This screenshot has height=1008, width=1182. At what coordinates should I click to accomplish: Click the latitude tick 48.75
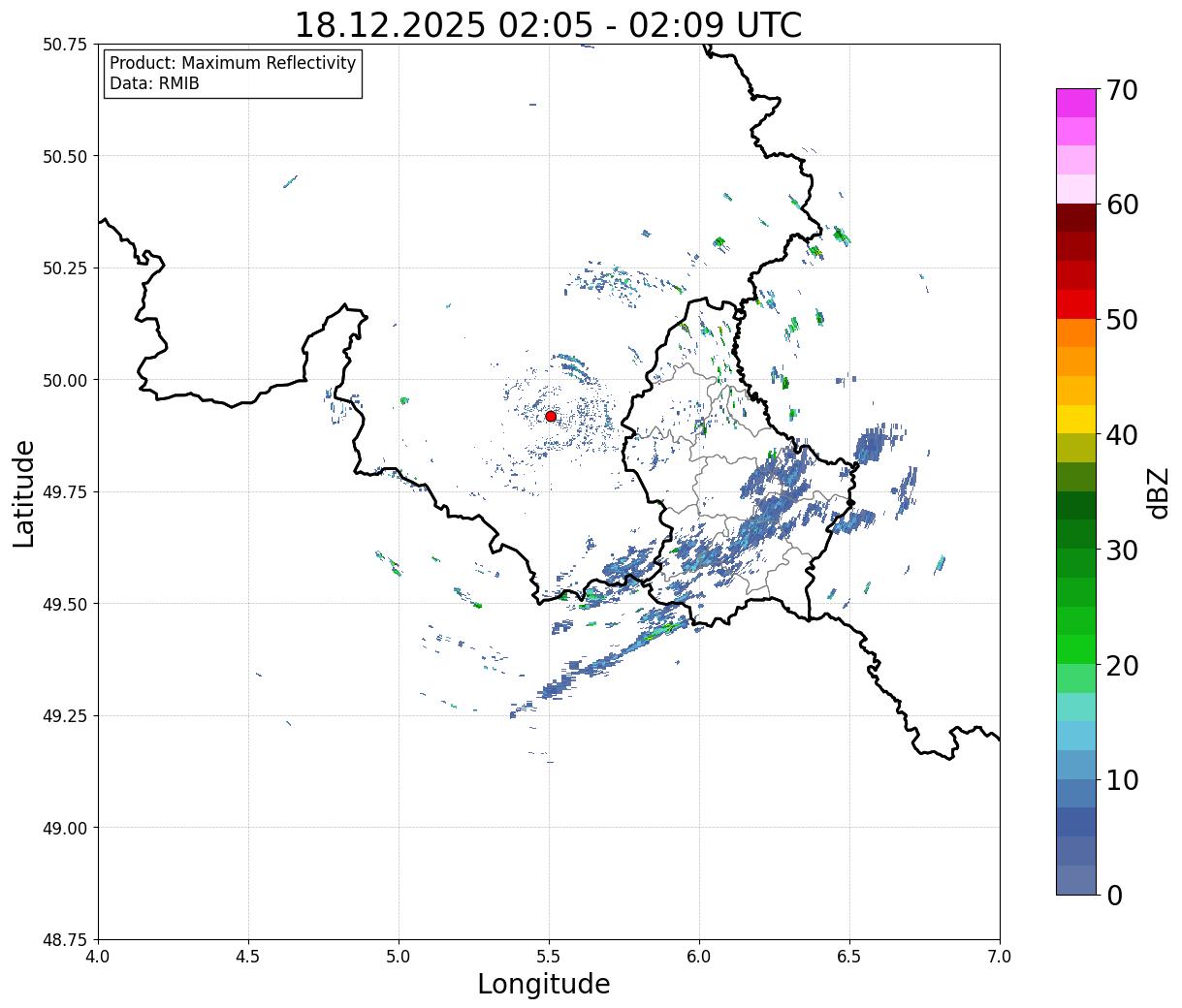[x=65, y=939]
